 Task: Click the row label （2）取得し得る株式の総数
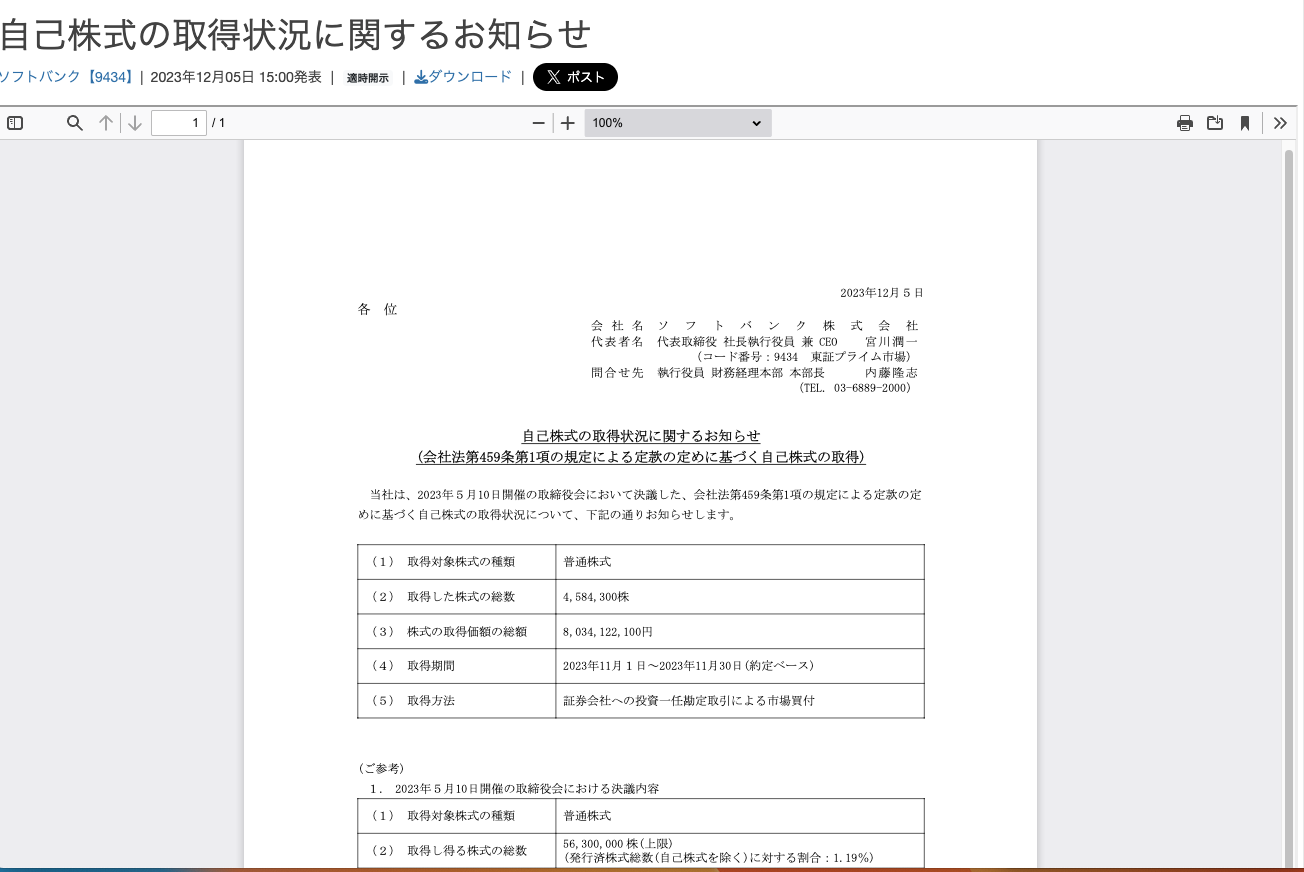tap(448, 851)
